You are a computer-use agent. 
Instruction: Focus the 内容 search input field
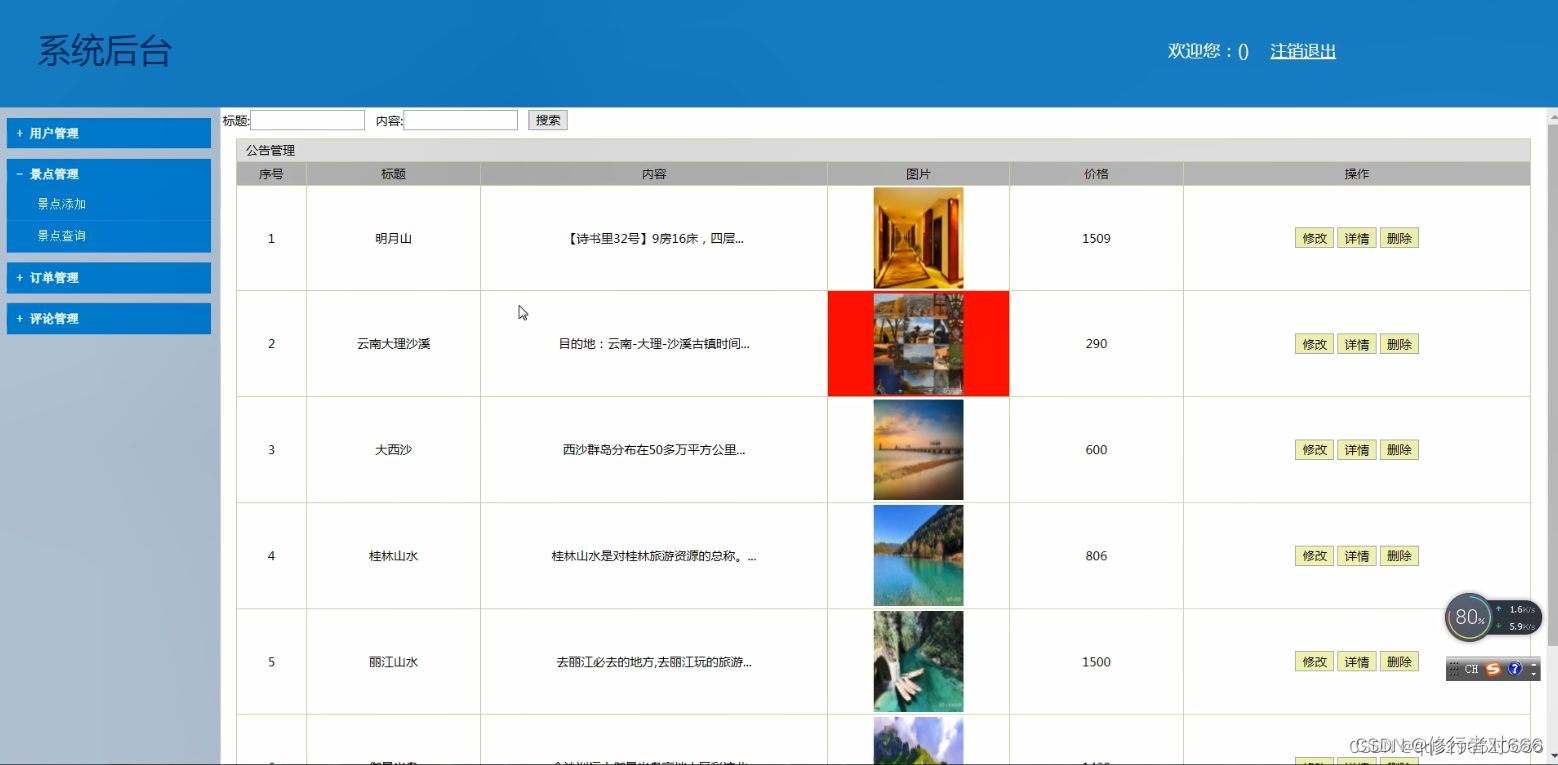(x=460, y=120)
